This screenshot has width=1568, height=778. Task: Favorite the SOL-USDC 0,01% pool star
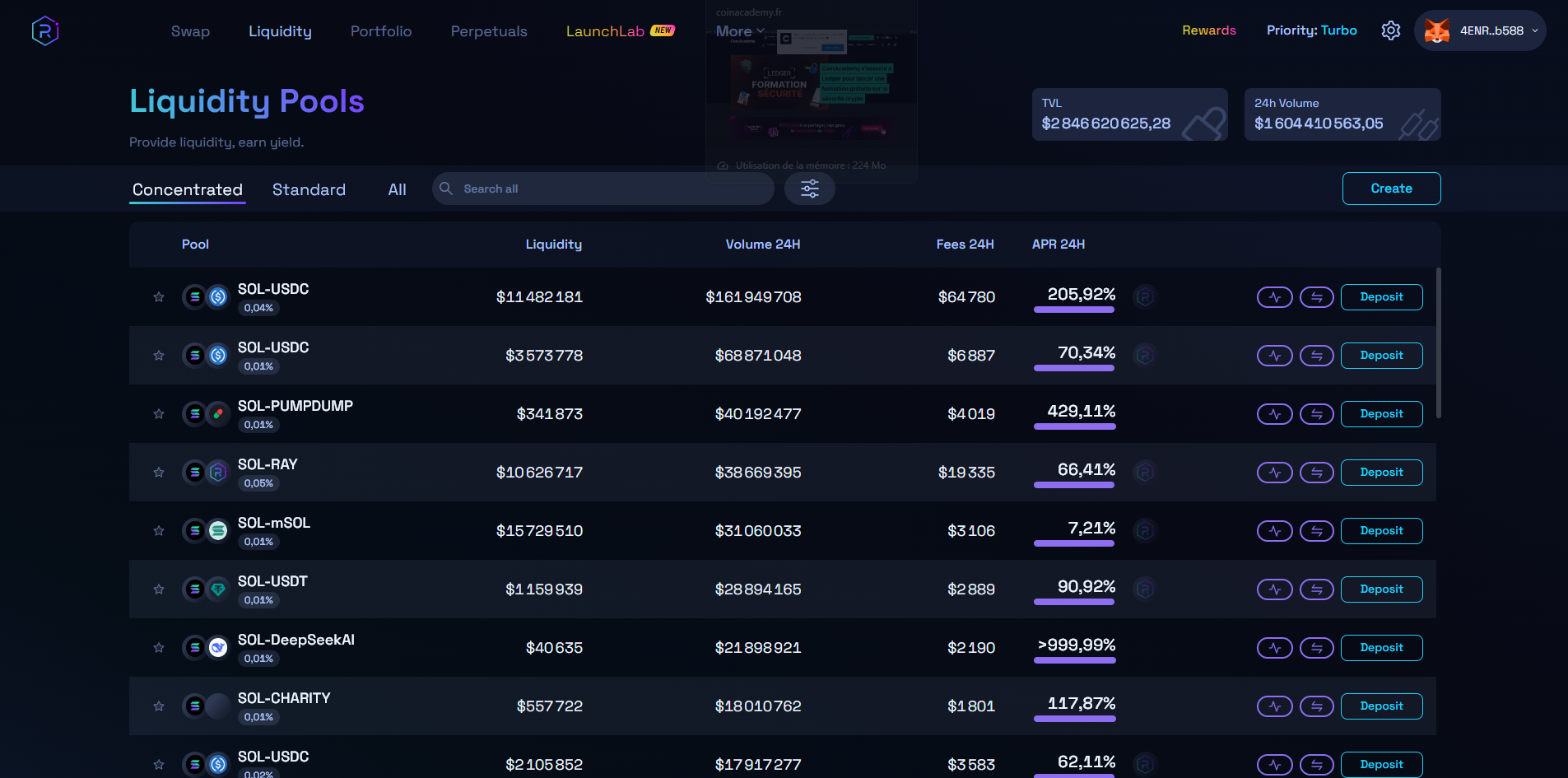[x=159, y=356]
